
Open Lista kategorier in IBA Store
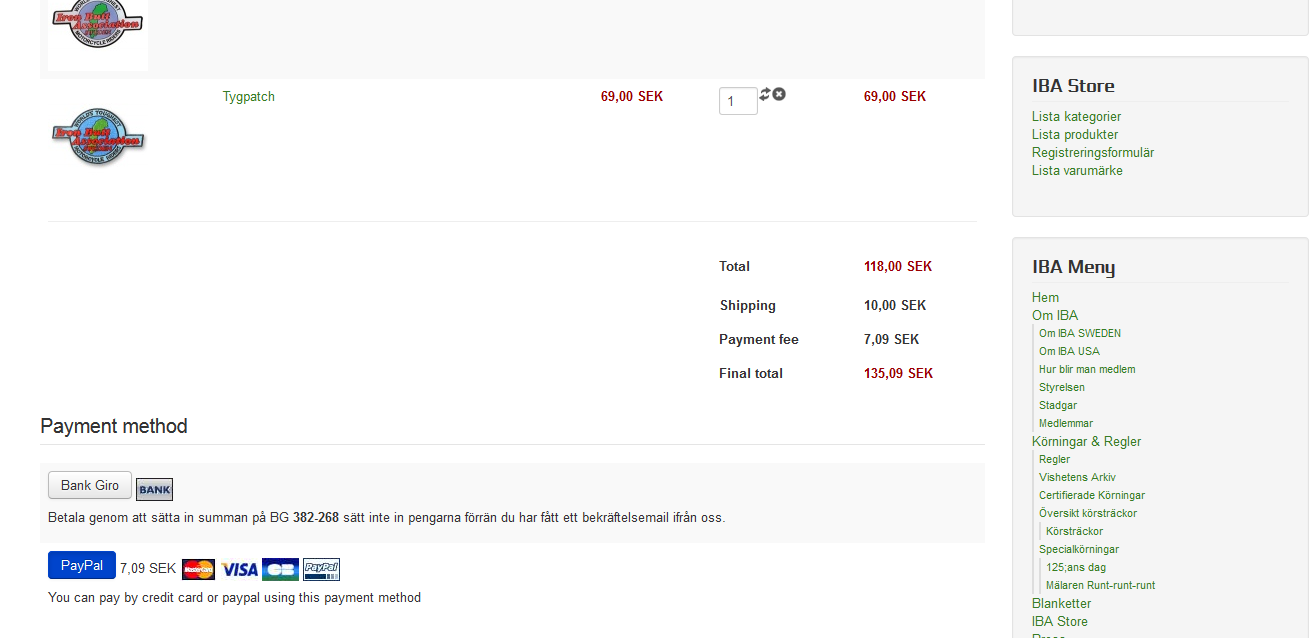click(x=1076, y=117)
